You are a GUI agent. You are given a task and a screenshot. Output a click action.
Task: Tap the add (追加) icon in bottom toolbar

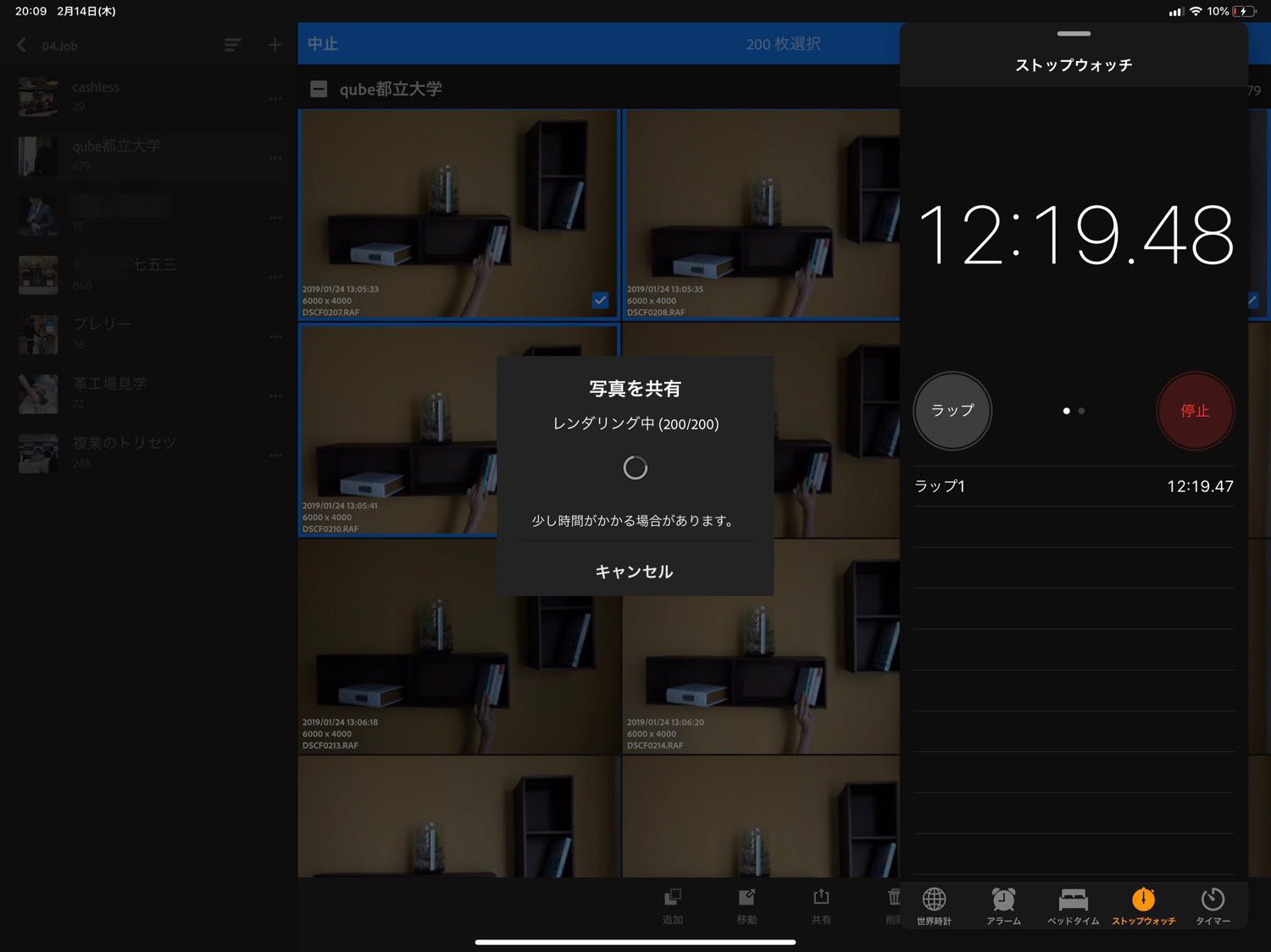(673, 898)
